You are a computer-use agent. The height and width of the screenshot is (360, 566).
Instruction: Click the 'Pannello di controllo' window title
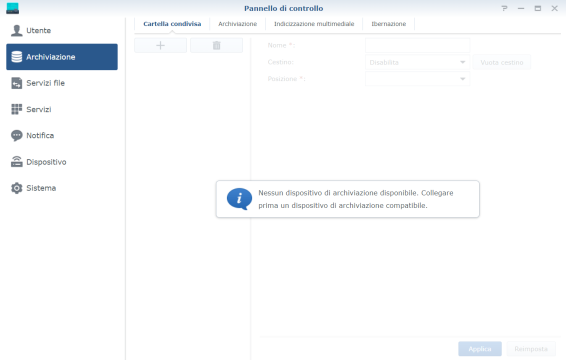(284, 8)
